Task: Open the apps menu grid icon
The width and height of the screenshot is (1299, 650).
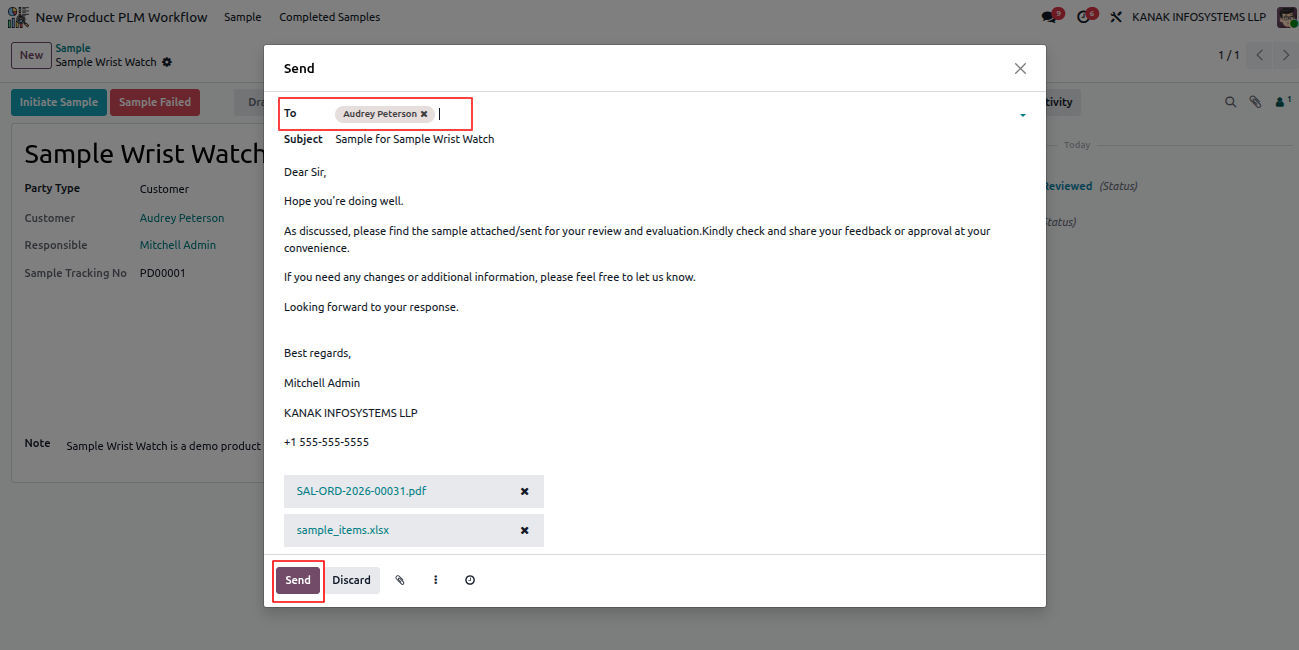Action: (18, 17)
